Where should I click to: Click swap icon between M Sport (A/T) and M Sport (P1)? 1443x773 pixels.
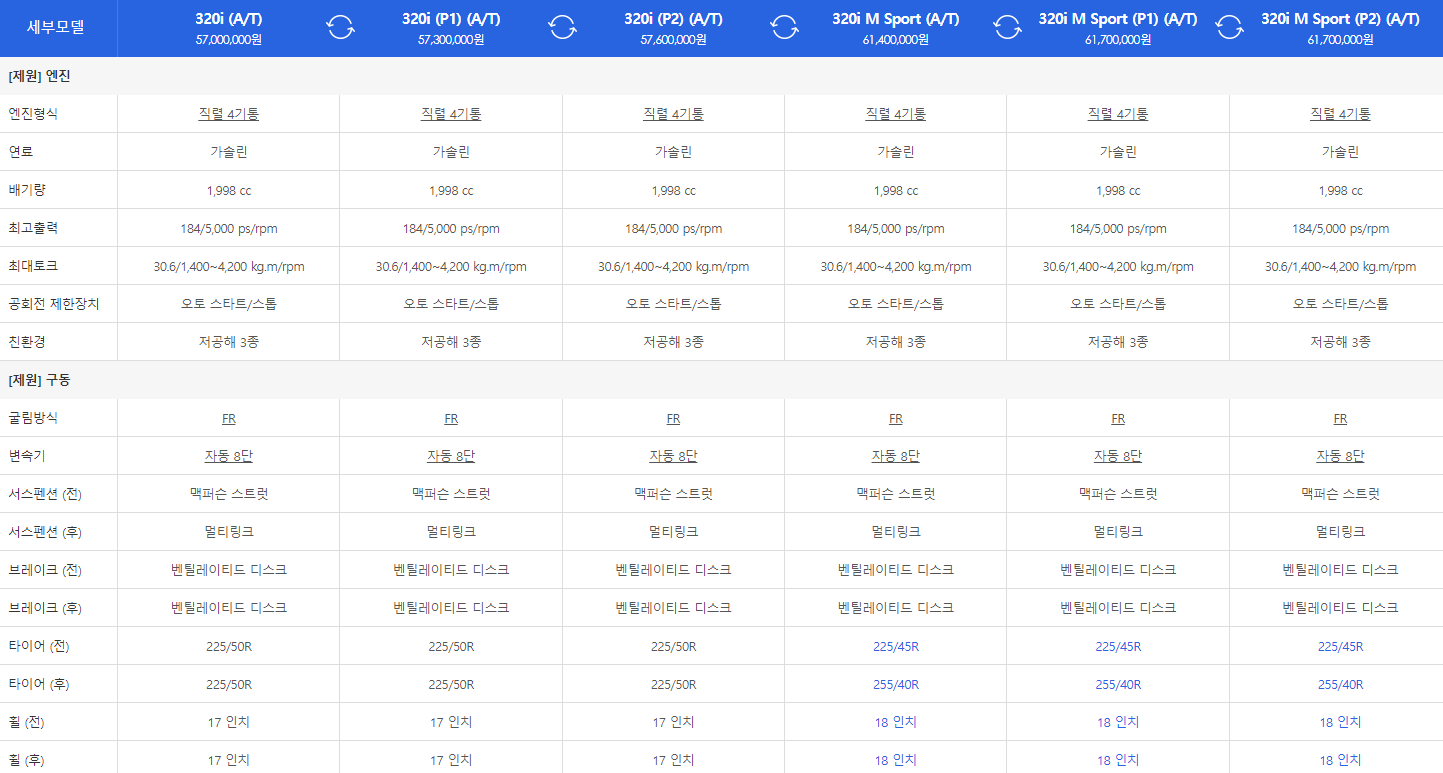pos(1007,28)
